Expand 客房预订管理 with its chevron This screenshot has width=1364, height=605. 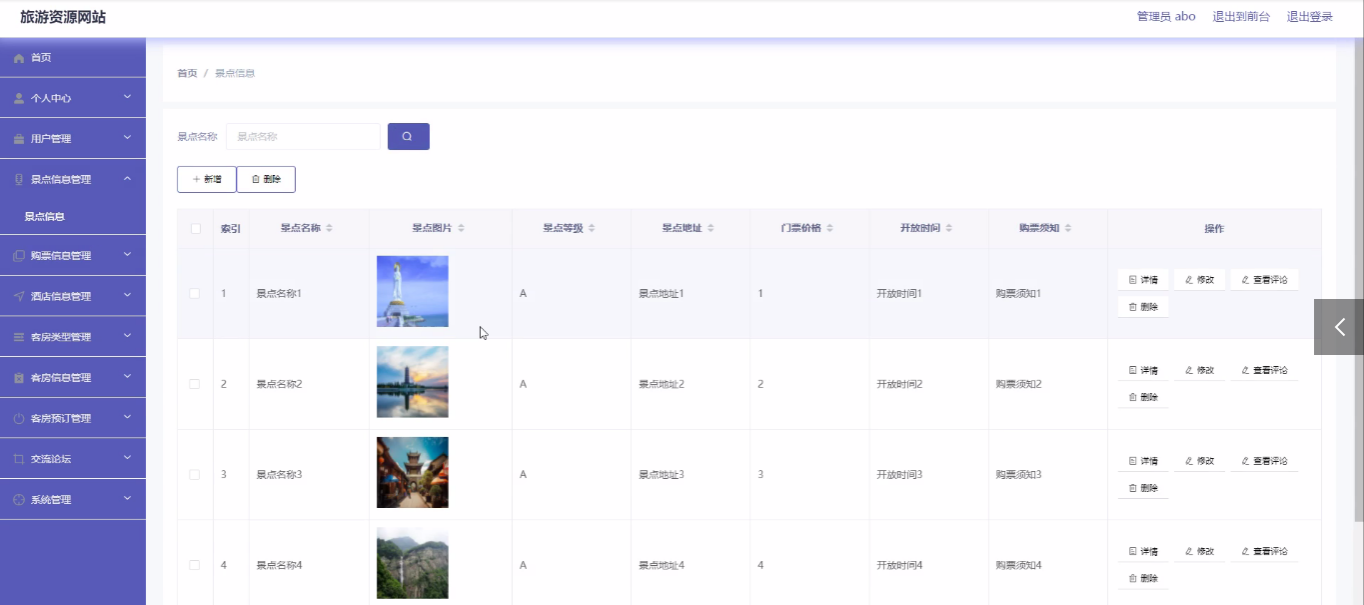tap(127, 418)
